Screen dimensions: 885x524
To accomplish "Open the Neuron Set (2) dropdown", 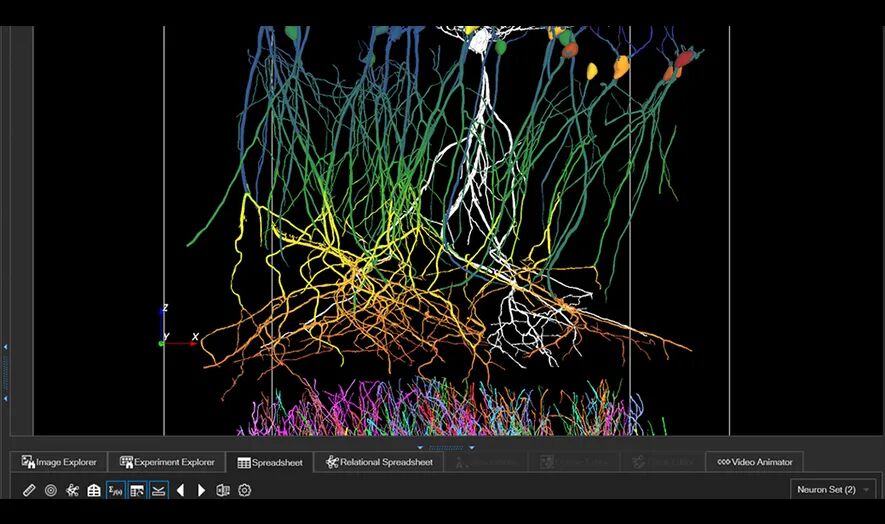I will click(x=833, y=490).
